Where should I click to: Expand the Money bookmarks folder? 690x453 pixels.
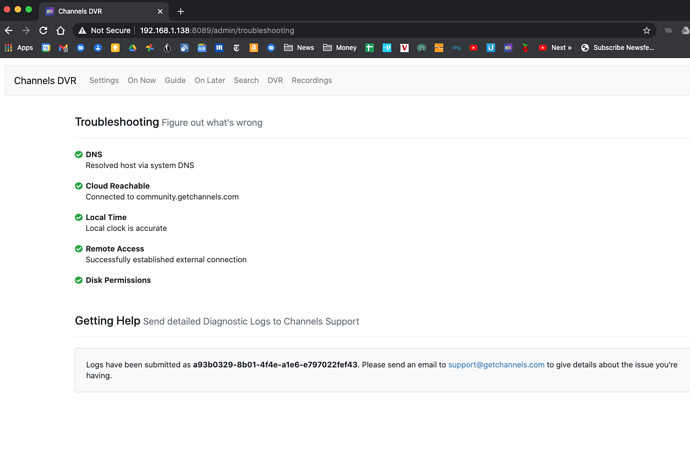point(339,48)
